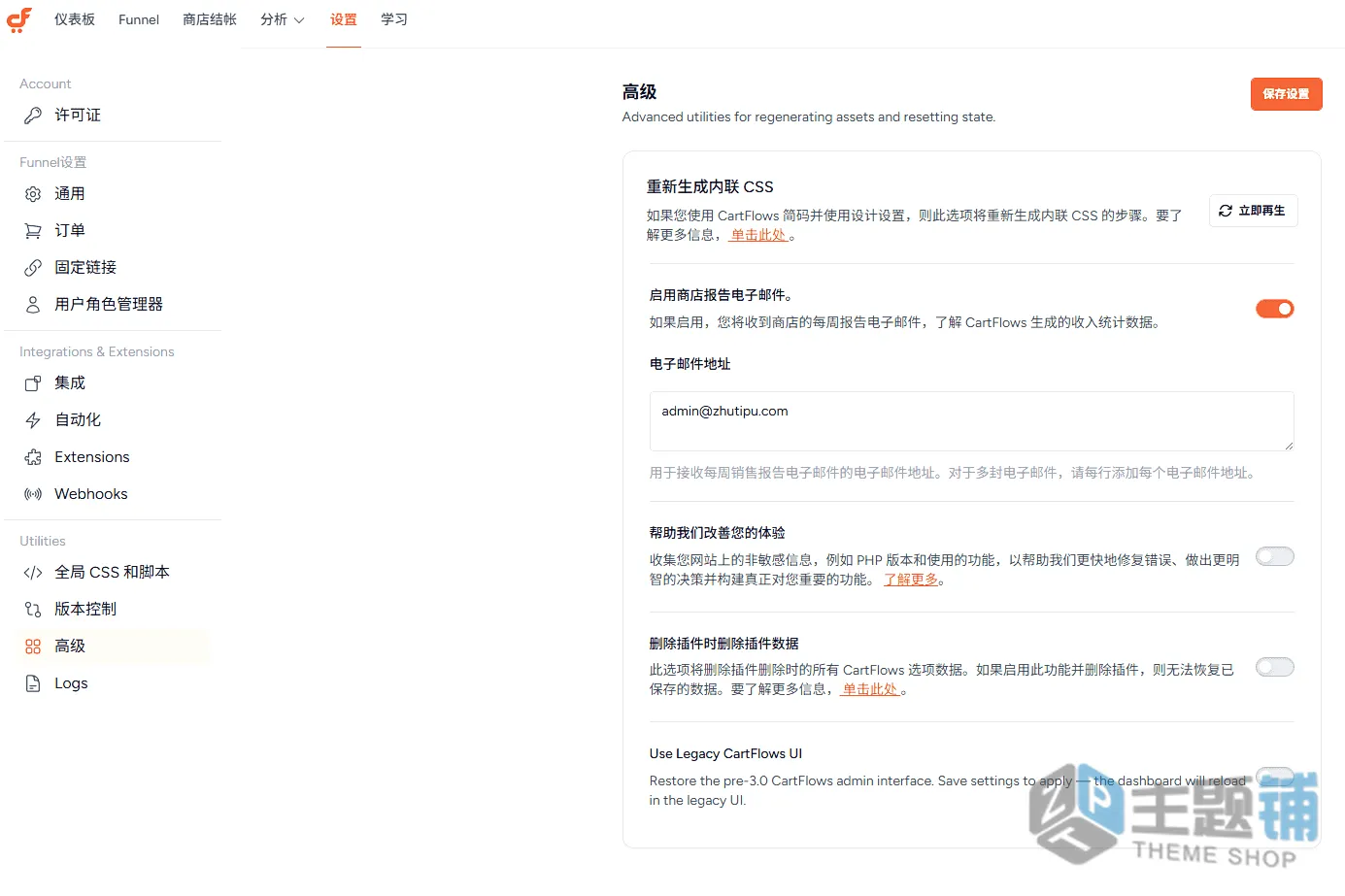Click the 了解更多 link
This screenshot has width=1345, height=896.
pyautogui.click(x=911, y=580)
